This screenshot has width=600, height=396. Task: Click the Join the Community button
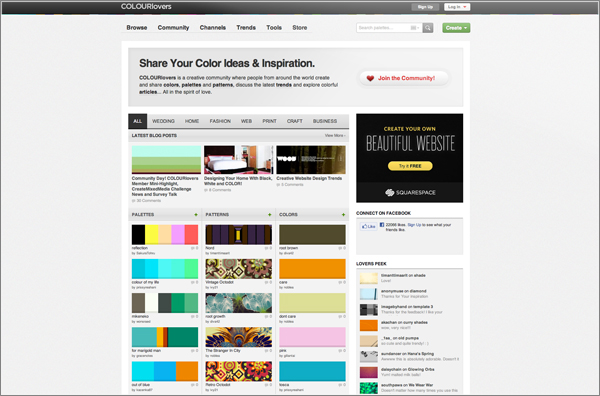click(x=404, y=78)
